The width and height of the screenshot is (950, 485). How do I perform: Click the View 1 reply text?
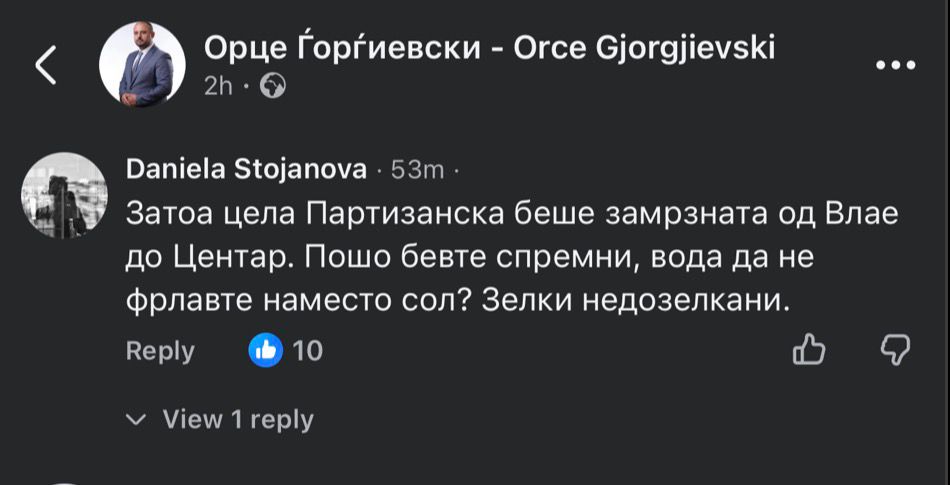click(238, 420)
